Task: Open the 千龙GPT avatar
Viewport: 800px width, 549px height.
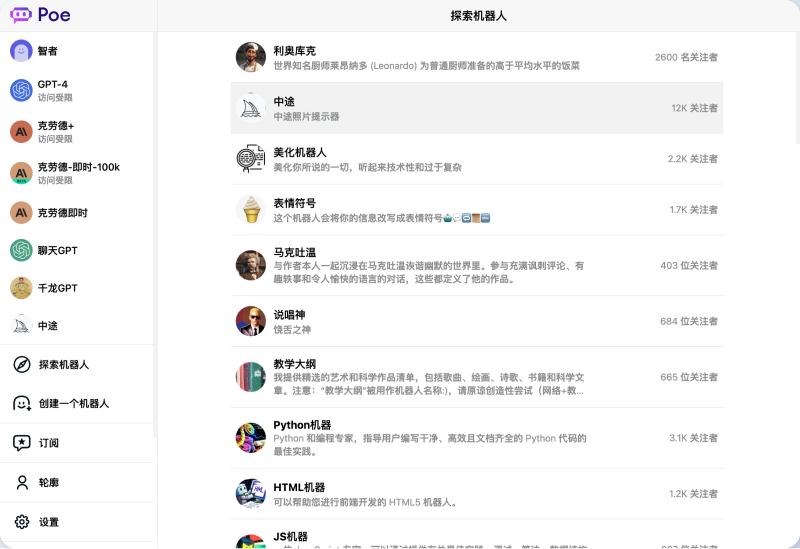Action: coord(21,288)
